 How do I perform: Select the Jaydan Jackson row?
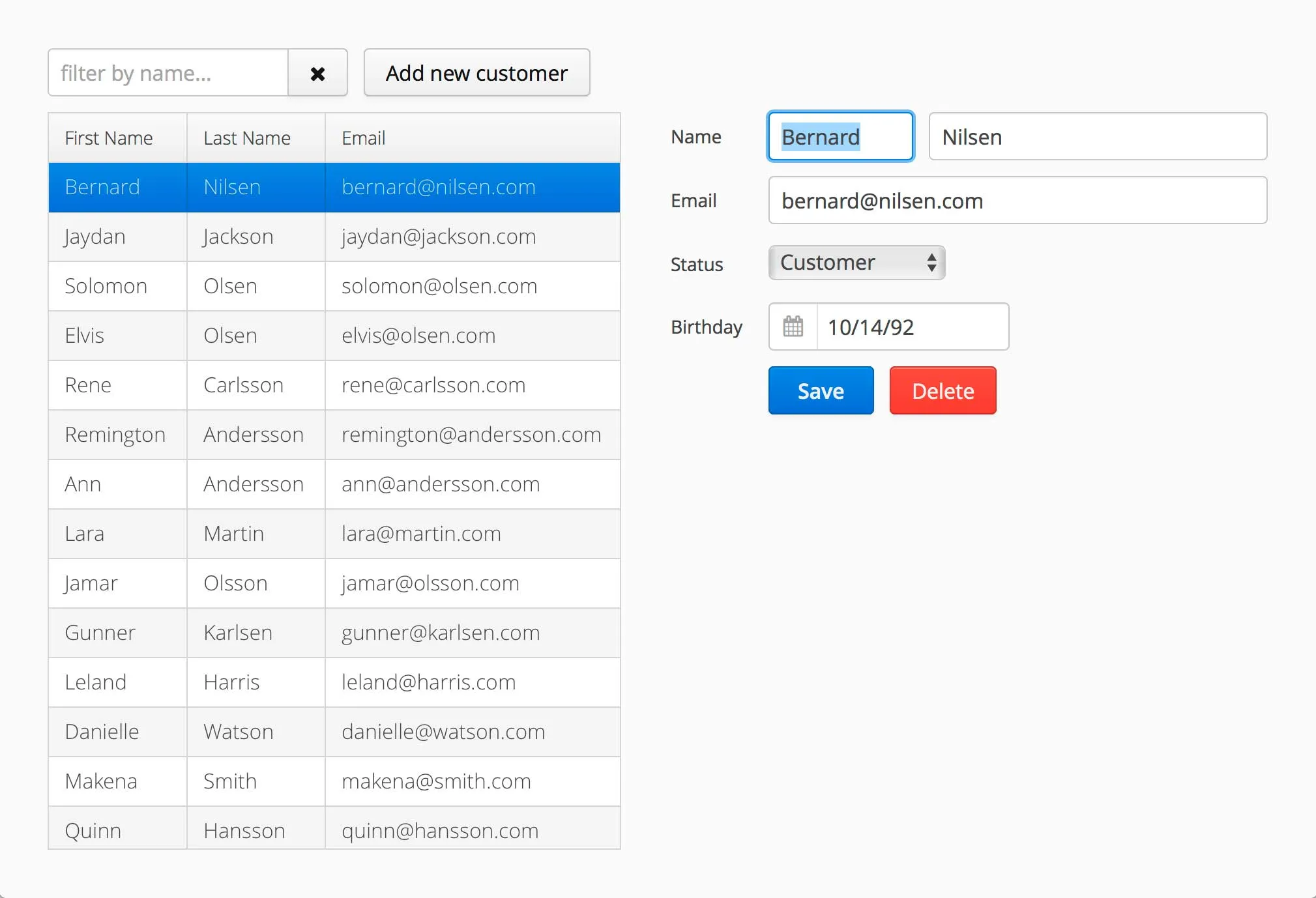(334, 237)
